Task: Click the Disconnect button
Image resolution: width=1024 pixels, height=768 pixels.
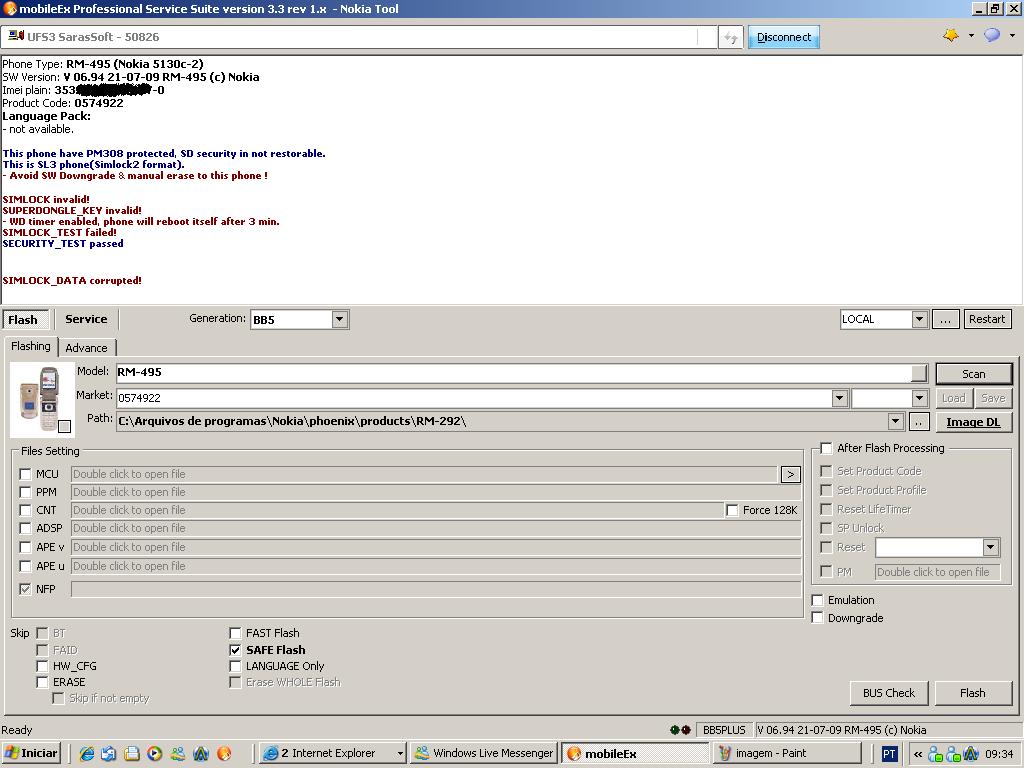Action: 784,37
